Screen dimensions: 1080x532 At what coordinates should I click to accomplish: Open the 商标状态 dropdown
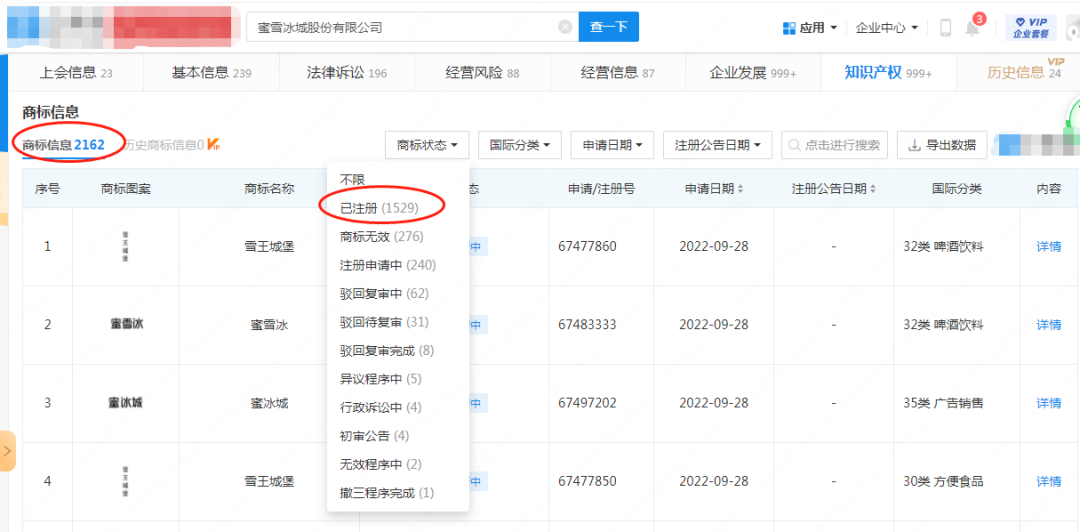[x=427, y=145]
